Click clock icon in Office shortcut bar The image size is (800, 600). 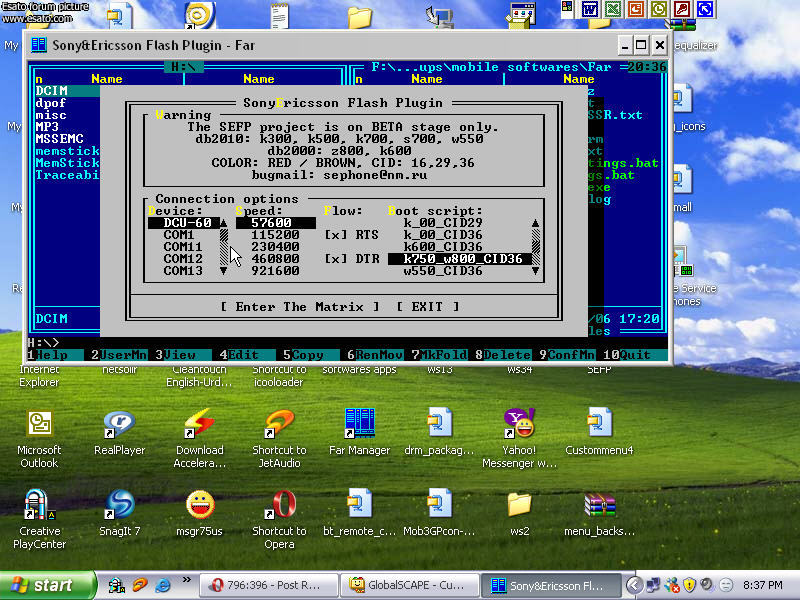click(x=659, y=9)
